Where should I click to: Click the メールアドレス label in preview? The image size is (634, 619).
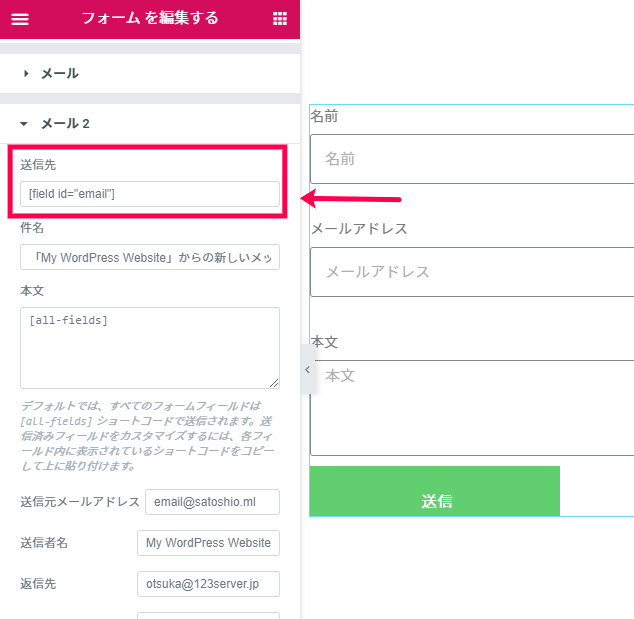click(359, 229)
